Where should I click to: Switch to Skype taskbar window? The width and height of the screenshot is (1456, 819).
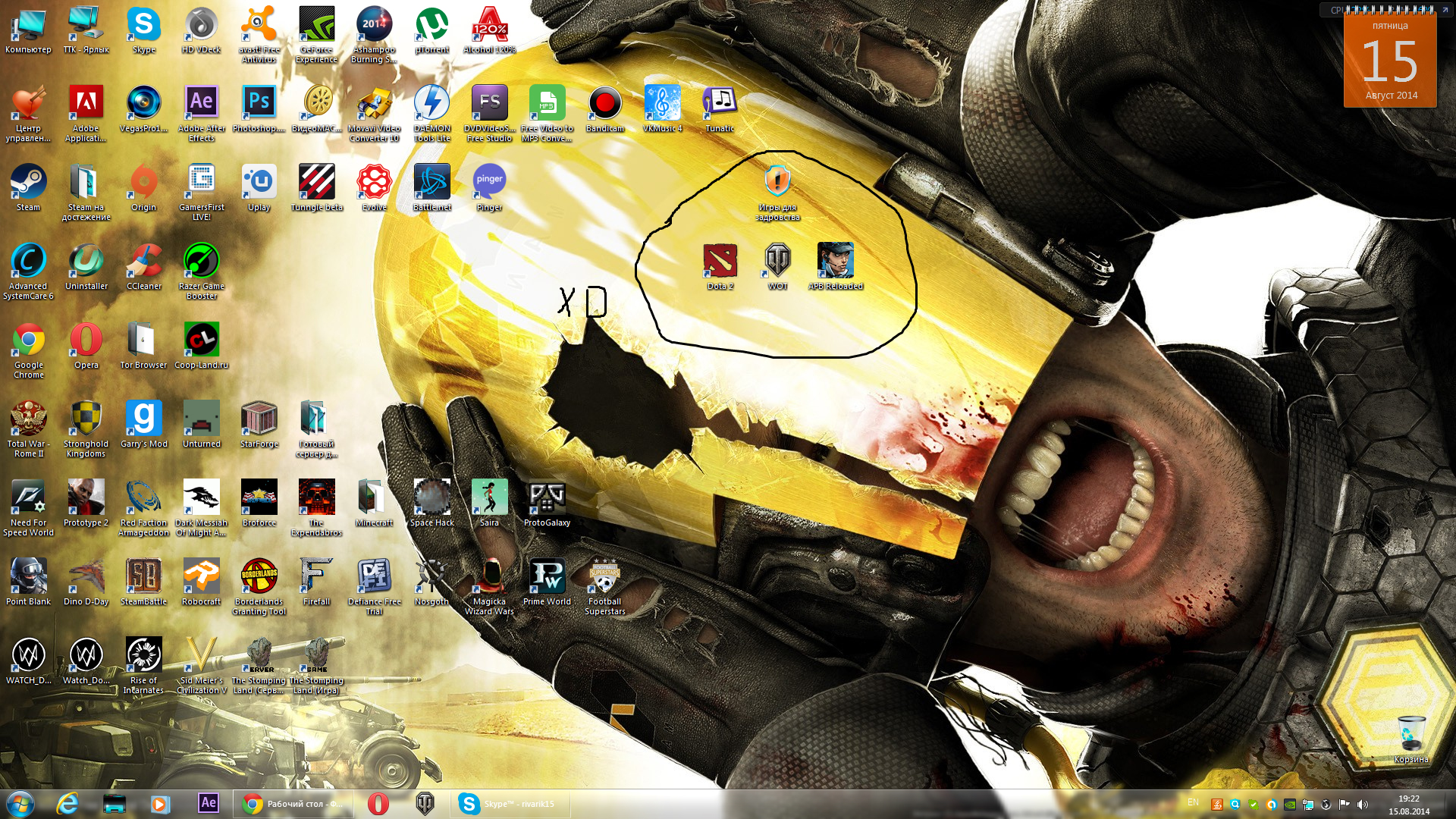click(510, 804)
